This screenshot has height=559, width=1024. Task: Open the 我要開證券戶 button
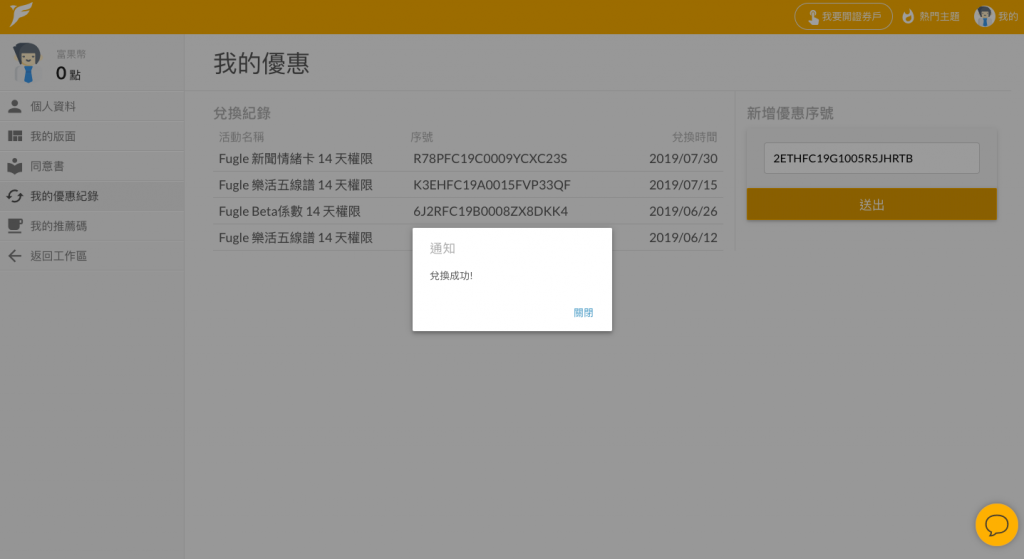[843, 16]
